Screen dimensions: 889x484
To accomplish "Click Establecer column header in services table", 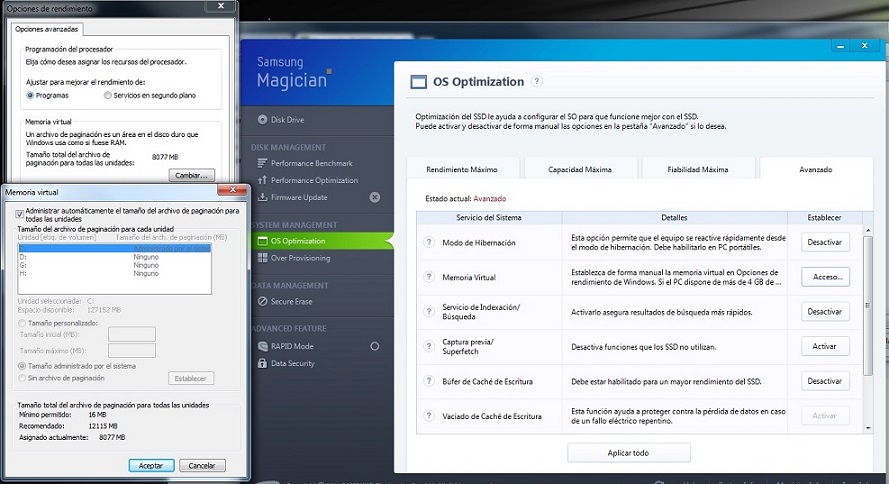I will [x=824, y=218].
